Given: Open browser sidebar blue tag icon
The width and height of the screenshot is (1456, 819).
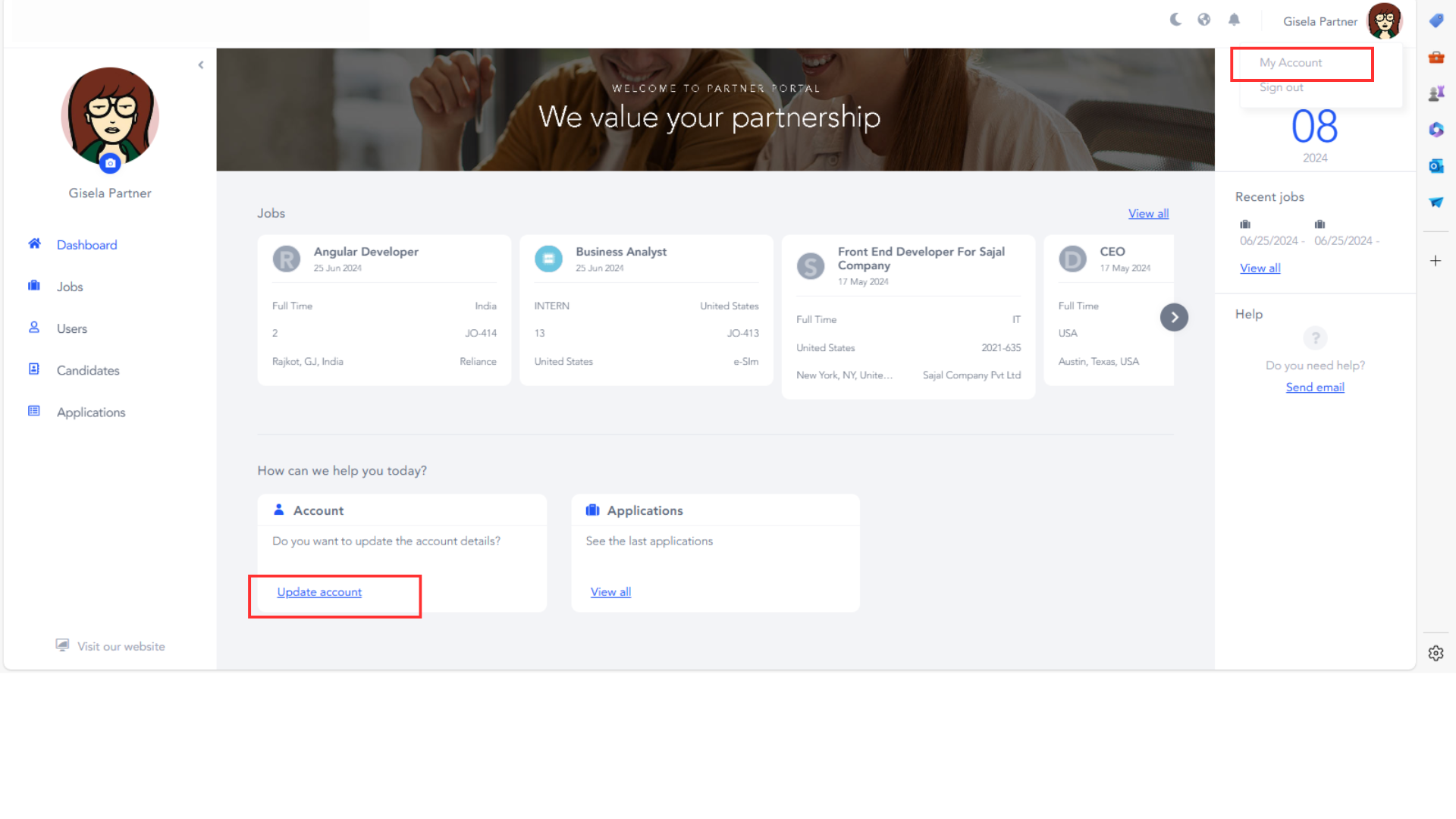Looking at the screenshot, I should tap(1436, 20).
